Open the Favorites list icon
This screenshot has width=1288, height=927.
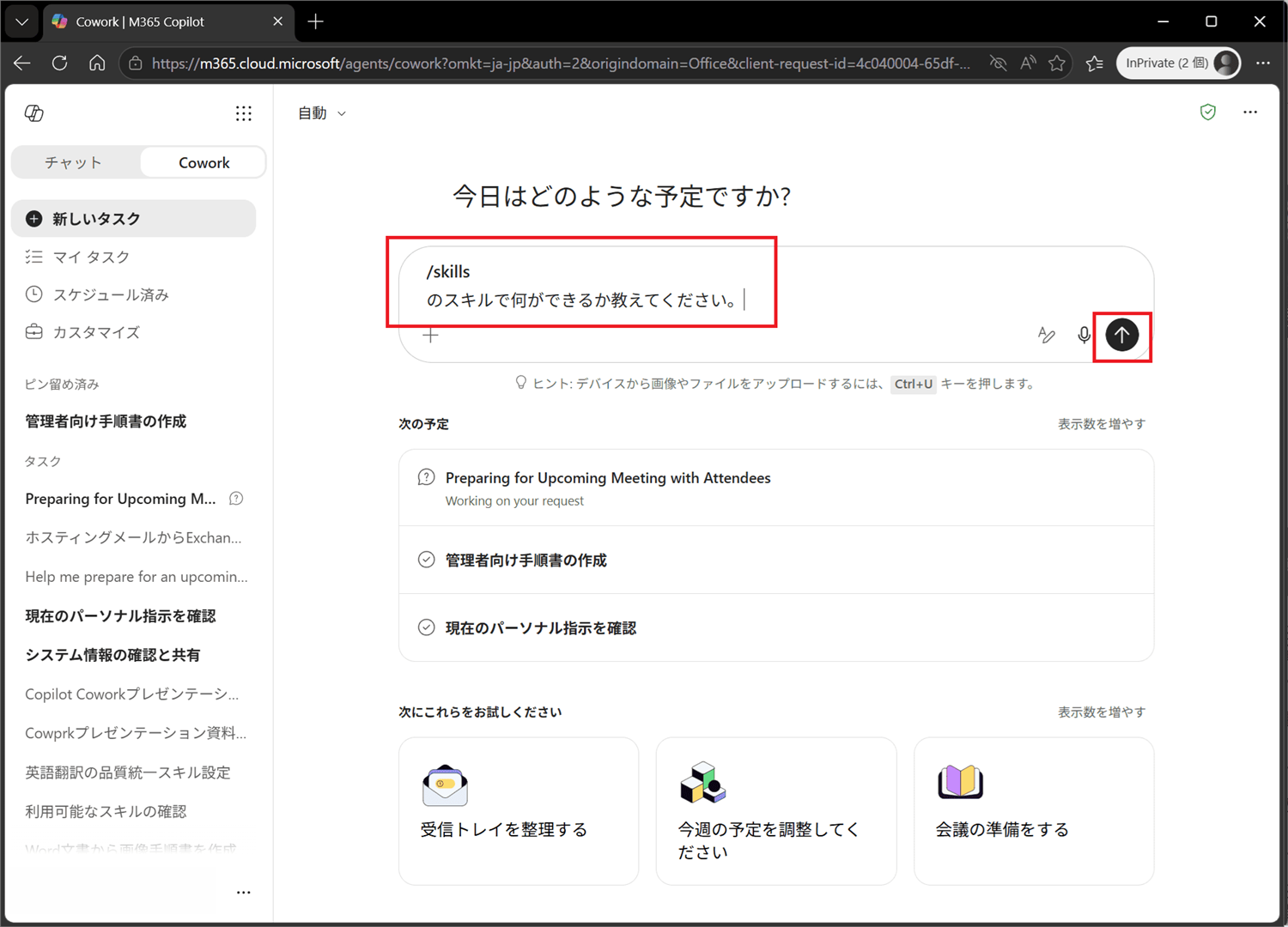click(x=1095, y=64)
